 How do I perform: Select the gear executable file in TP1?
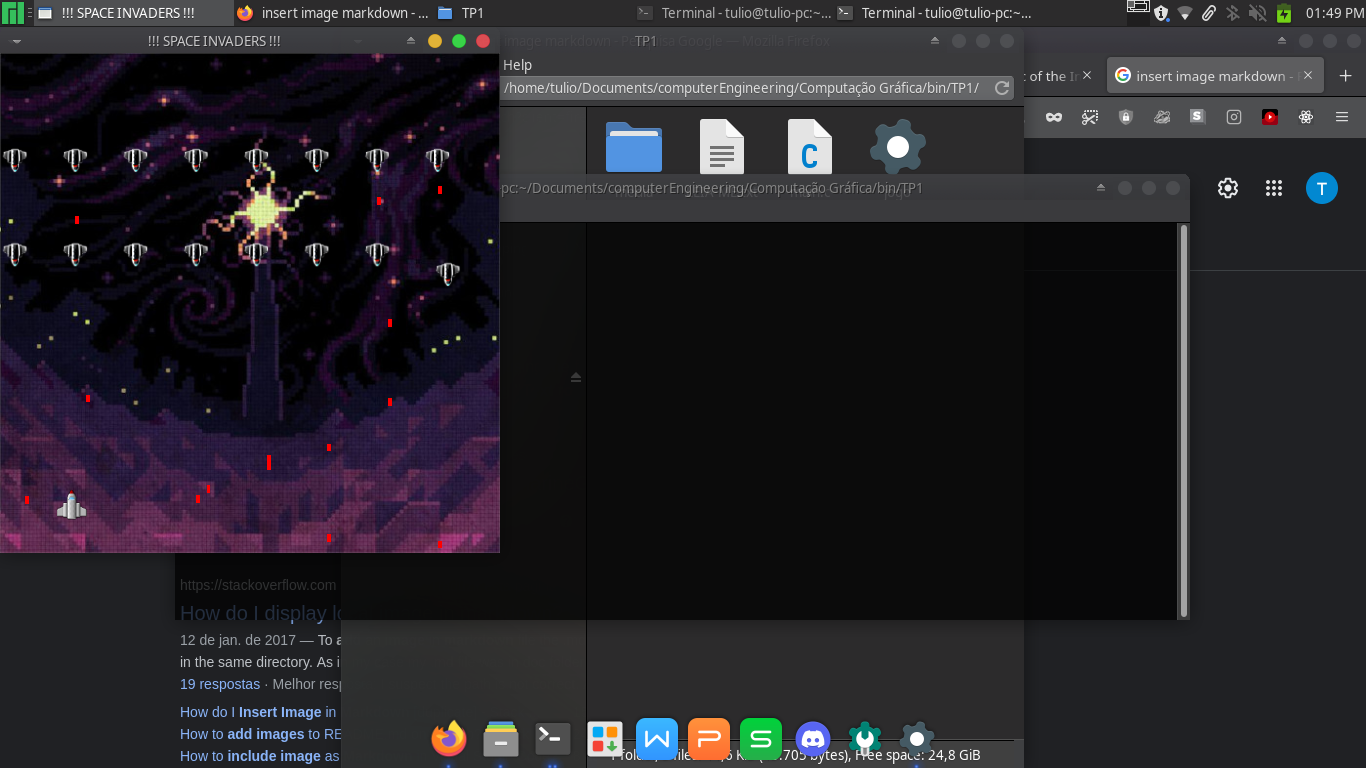[x=898, y=147]
